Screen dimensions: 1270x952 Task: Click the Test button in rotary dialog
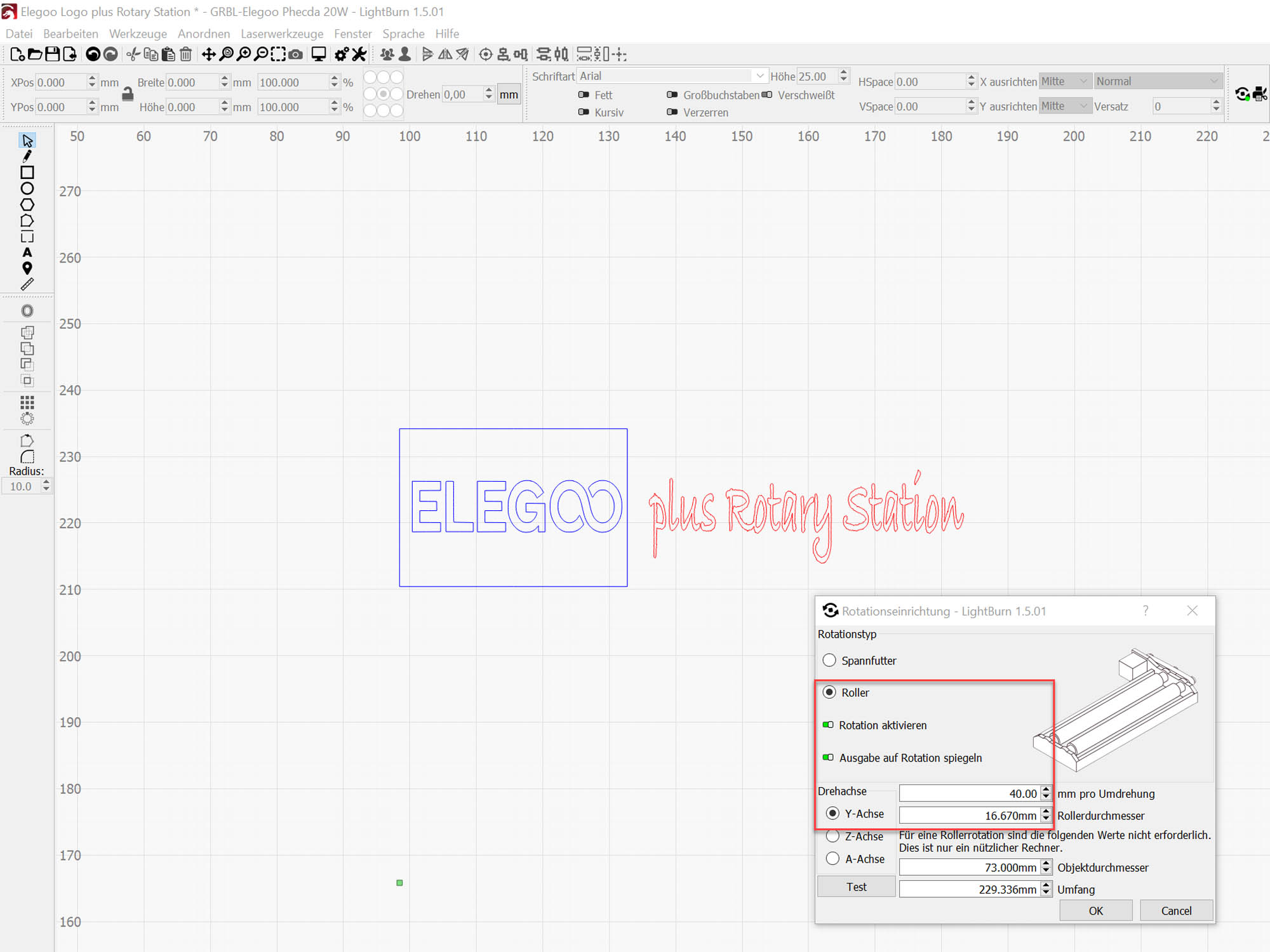click(x=856, y=887)
